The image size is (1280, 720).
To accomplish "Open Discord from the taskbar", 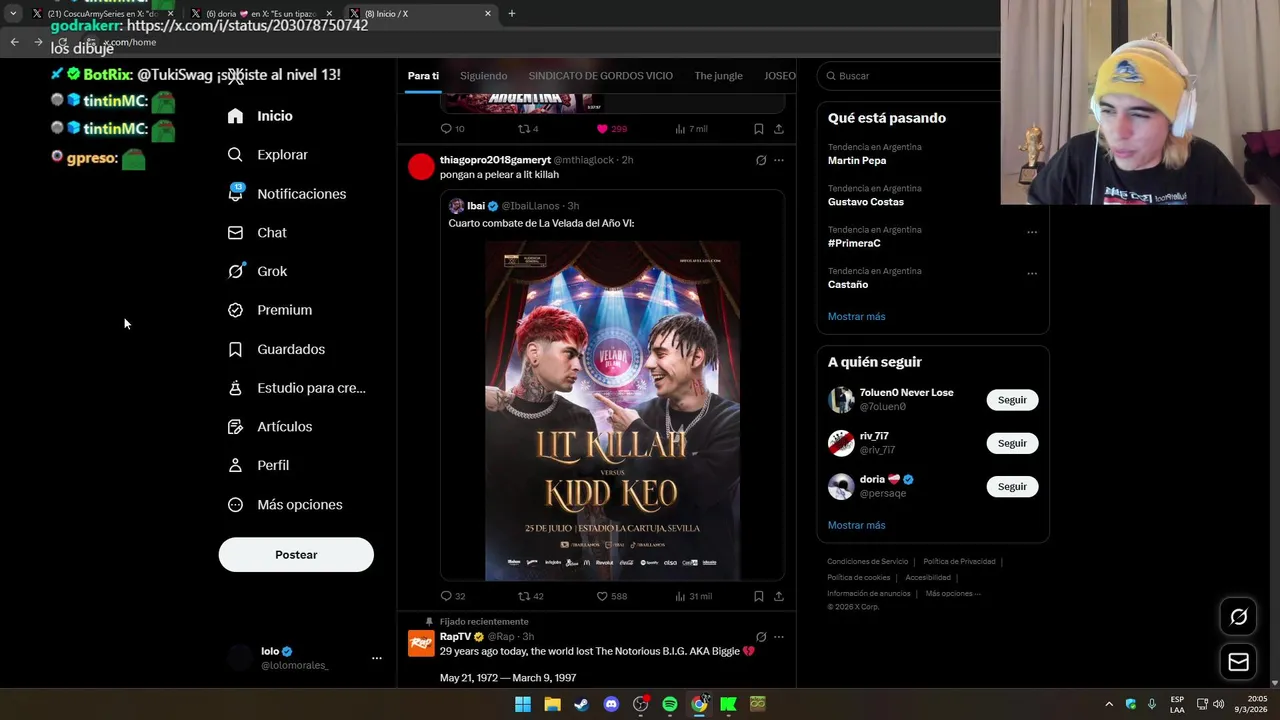I will 611,704.
